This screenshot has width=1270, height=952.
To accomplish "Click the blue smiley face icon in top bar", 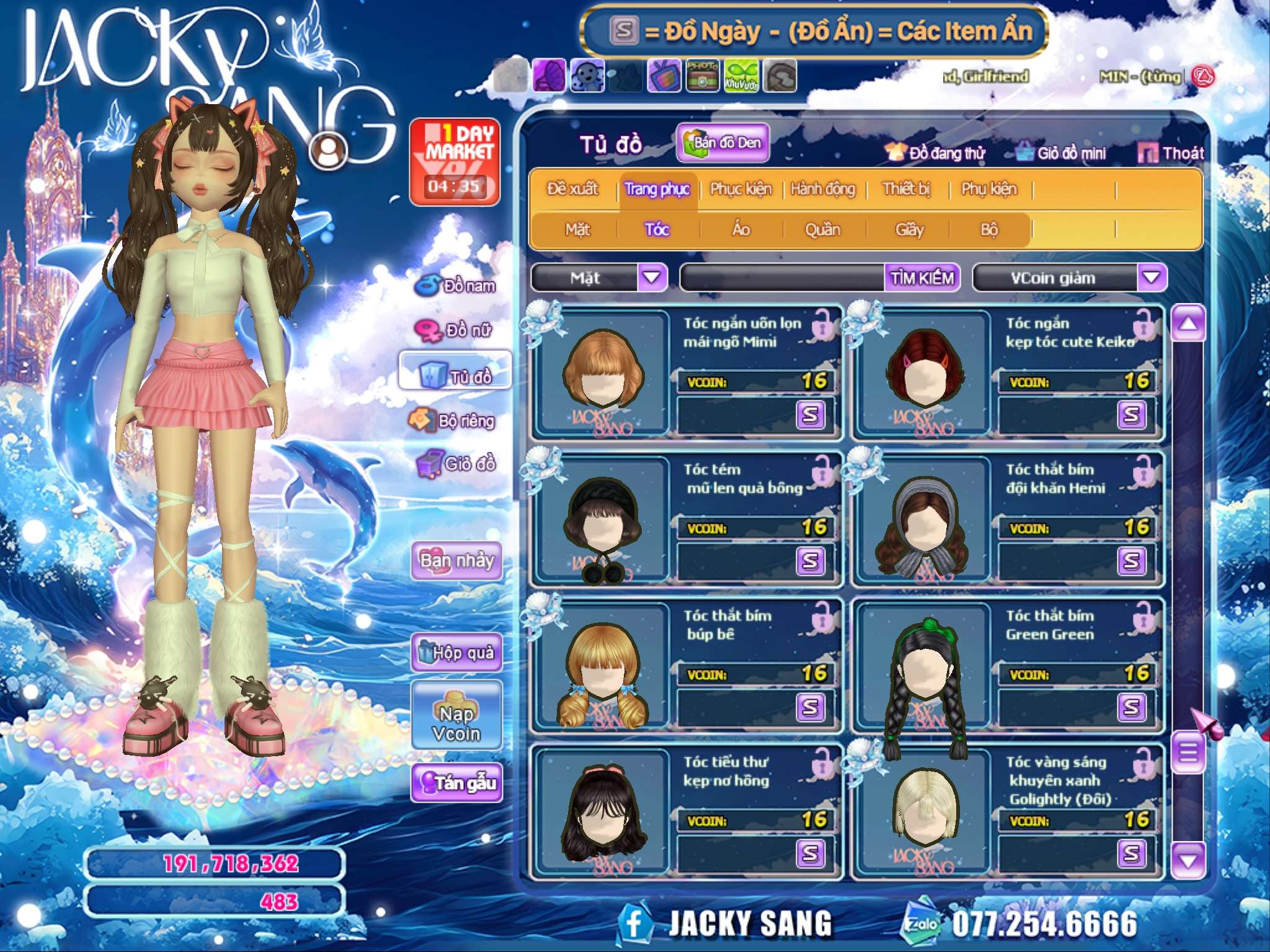I will (x=587, y=76).
